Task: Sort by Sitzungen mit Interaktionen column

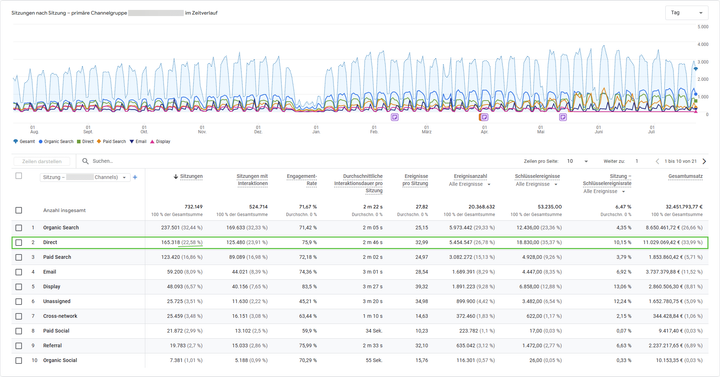Action: tap(252, 180)
